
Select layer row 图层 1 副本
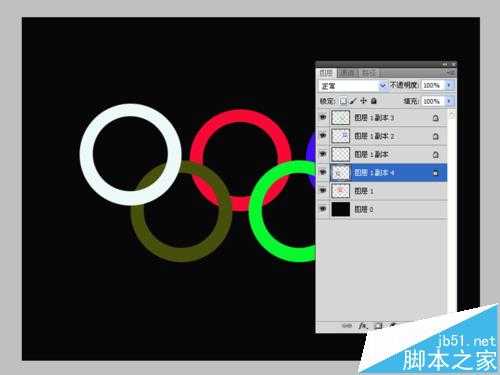(x=383, y=154)
